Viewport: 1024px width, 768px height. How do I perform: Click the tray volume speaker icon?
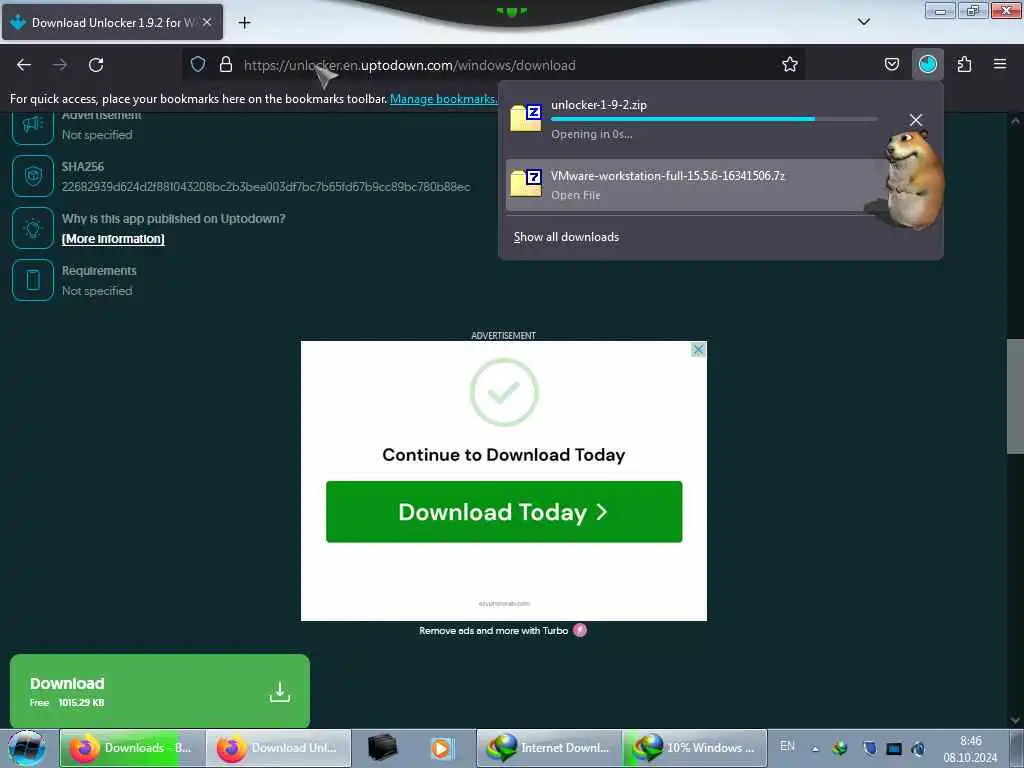(x=918, y=748)
